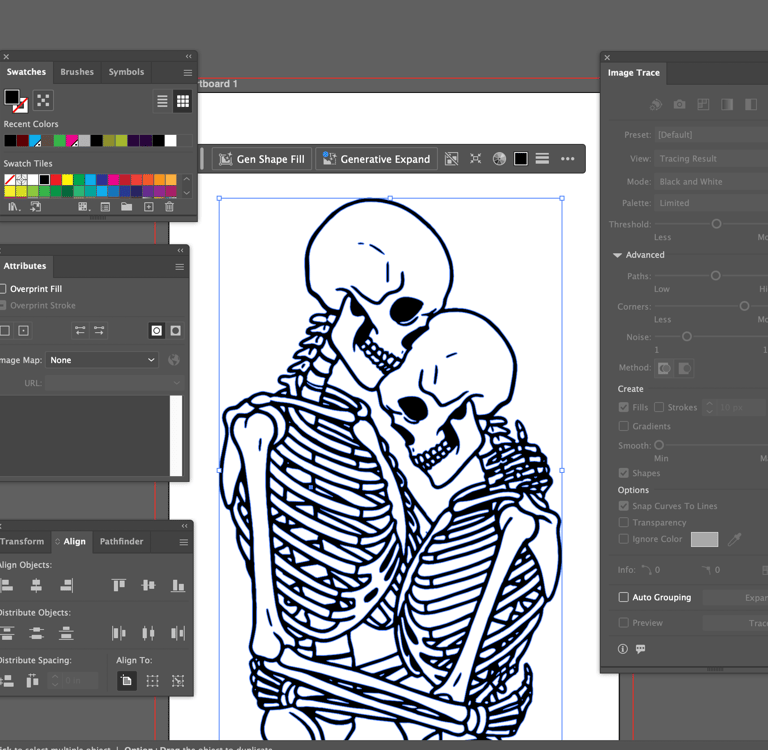Toggle Overprint Stroke checkbox
The height and width of the screenshot is (750, 768).
2,305
